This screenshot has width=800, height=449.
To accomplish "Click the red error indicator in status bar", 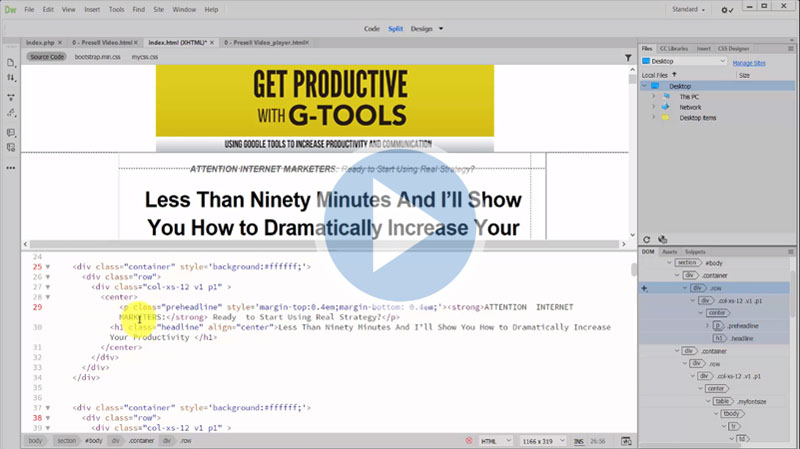I will (469, 440).
